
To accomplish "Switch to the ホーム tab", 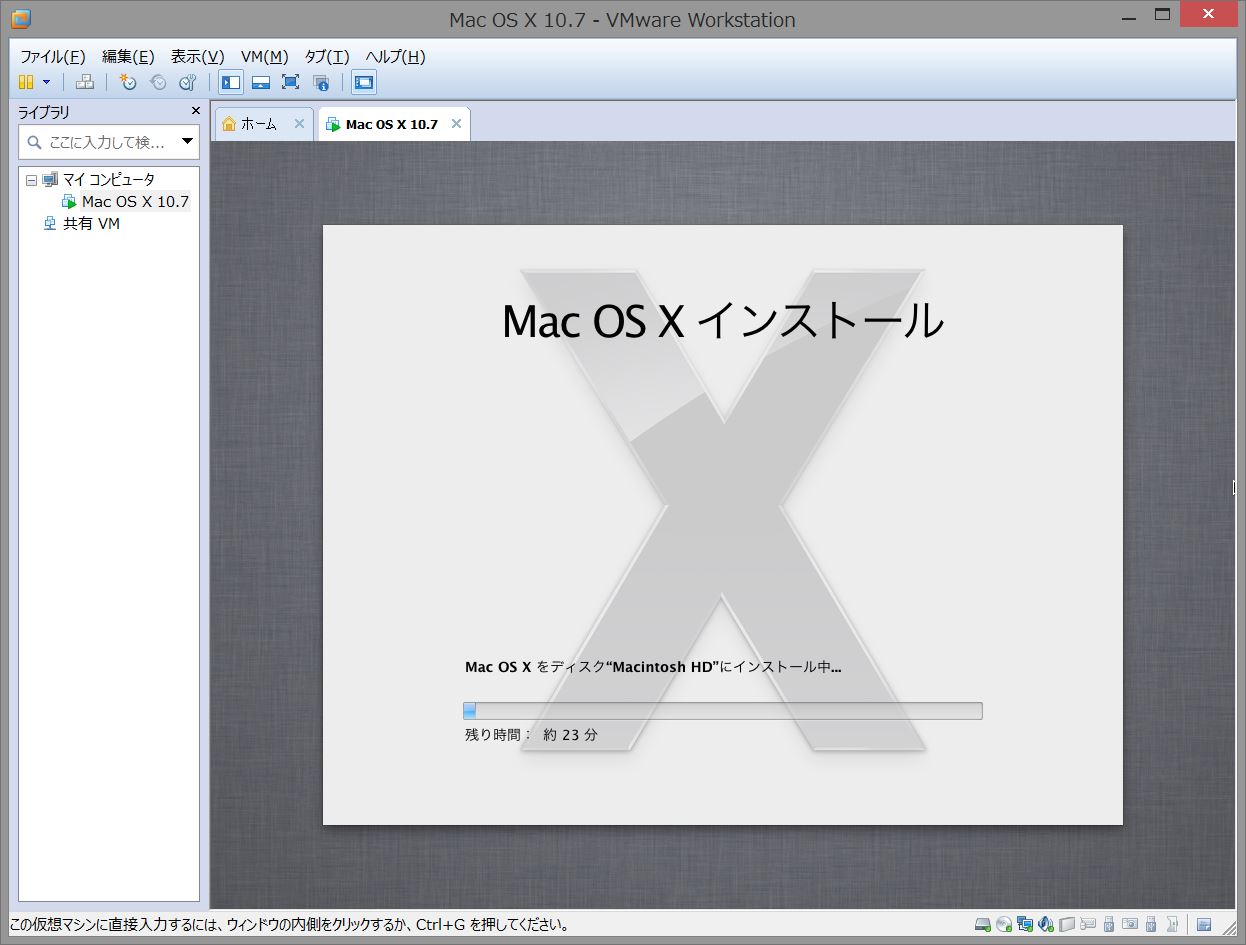I will click(264, 124).
